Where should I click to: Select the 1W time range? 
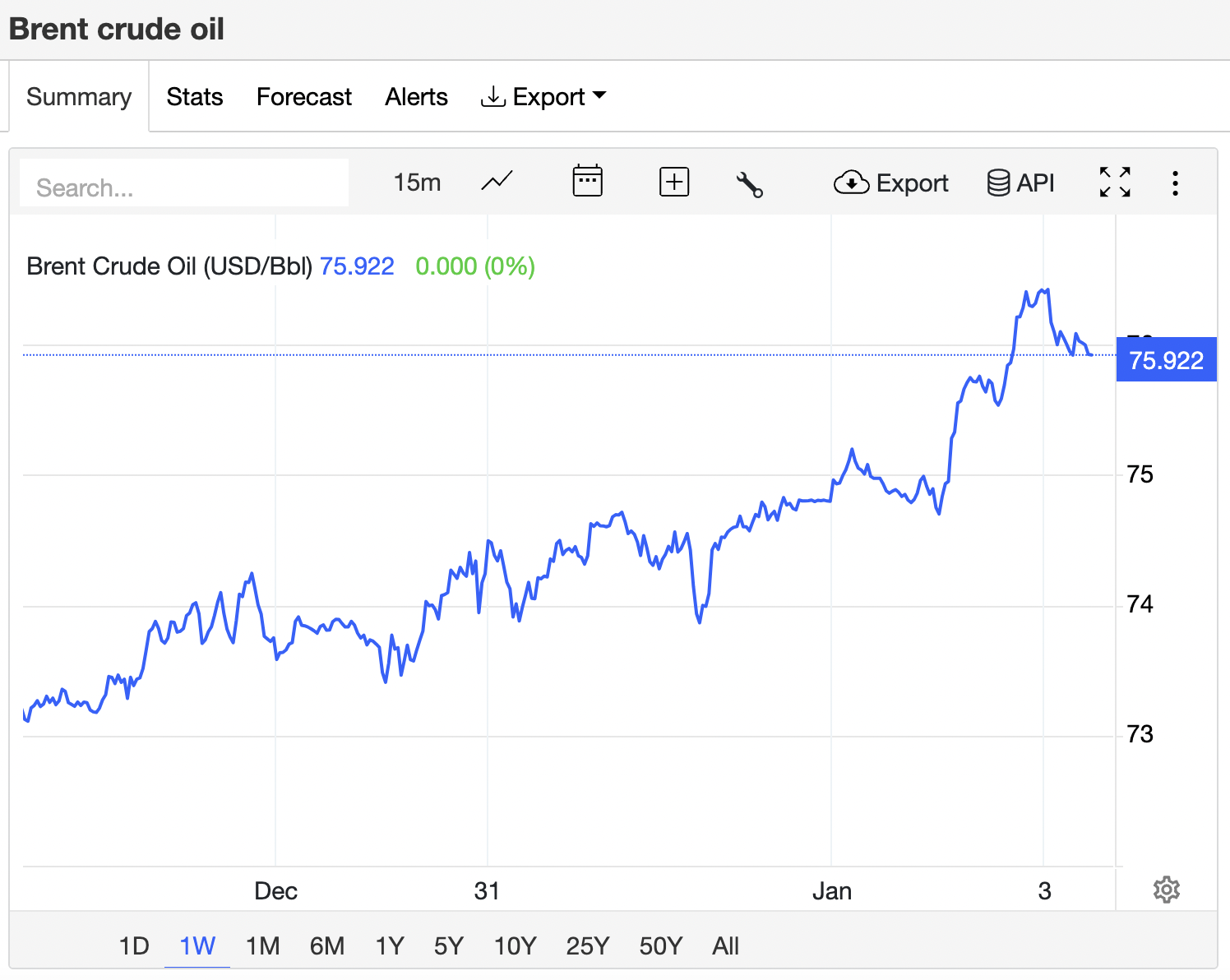point(197,946)
